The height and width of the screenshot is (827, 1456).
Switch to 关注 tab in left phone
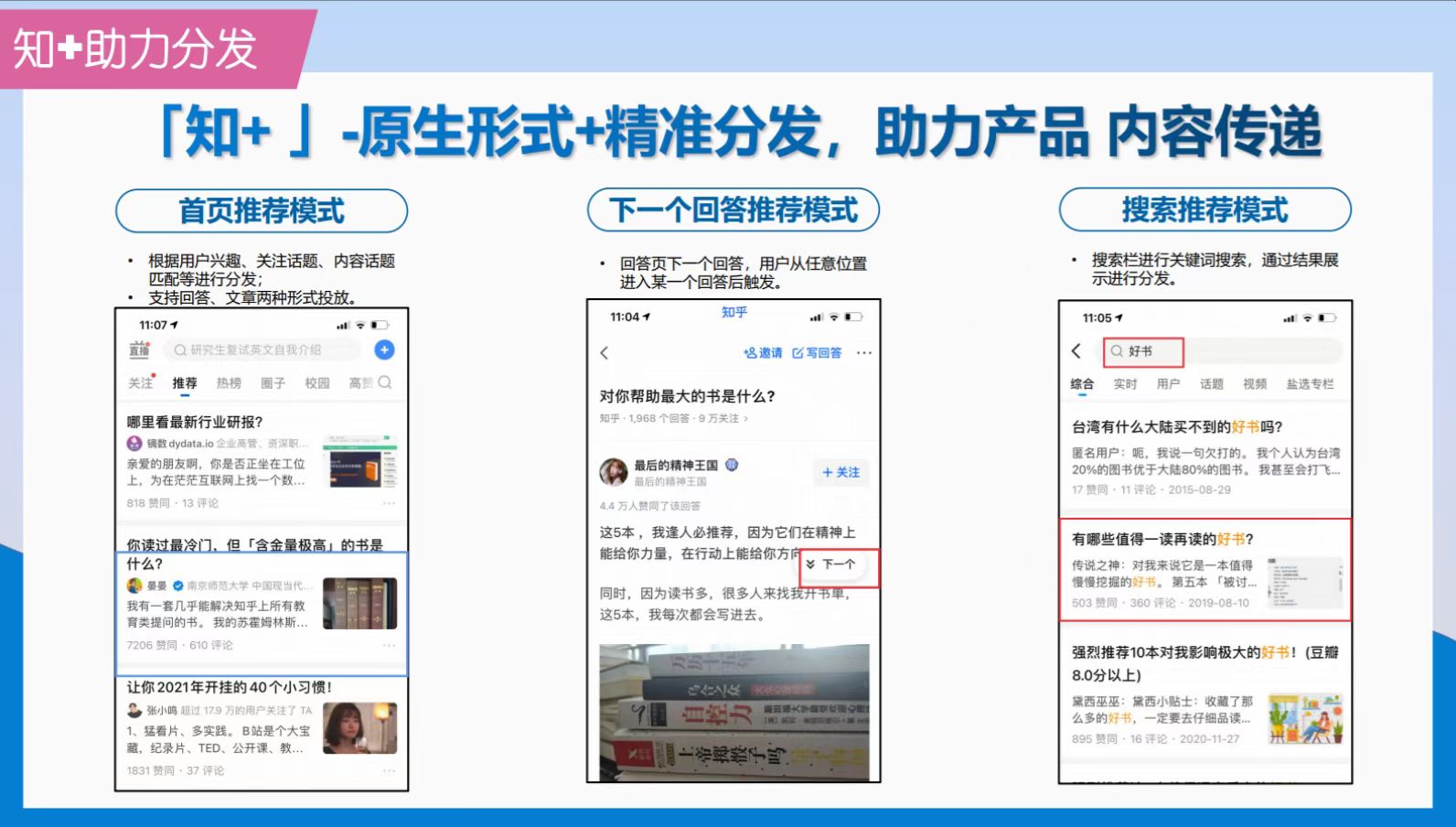coord(141,383)
